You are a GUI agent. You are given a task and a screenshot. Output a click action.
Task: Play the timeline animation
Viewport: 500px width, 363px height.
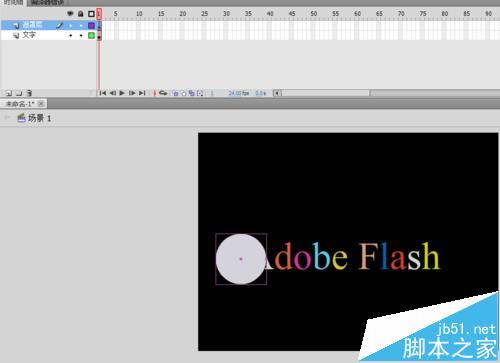(122, 93)
